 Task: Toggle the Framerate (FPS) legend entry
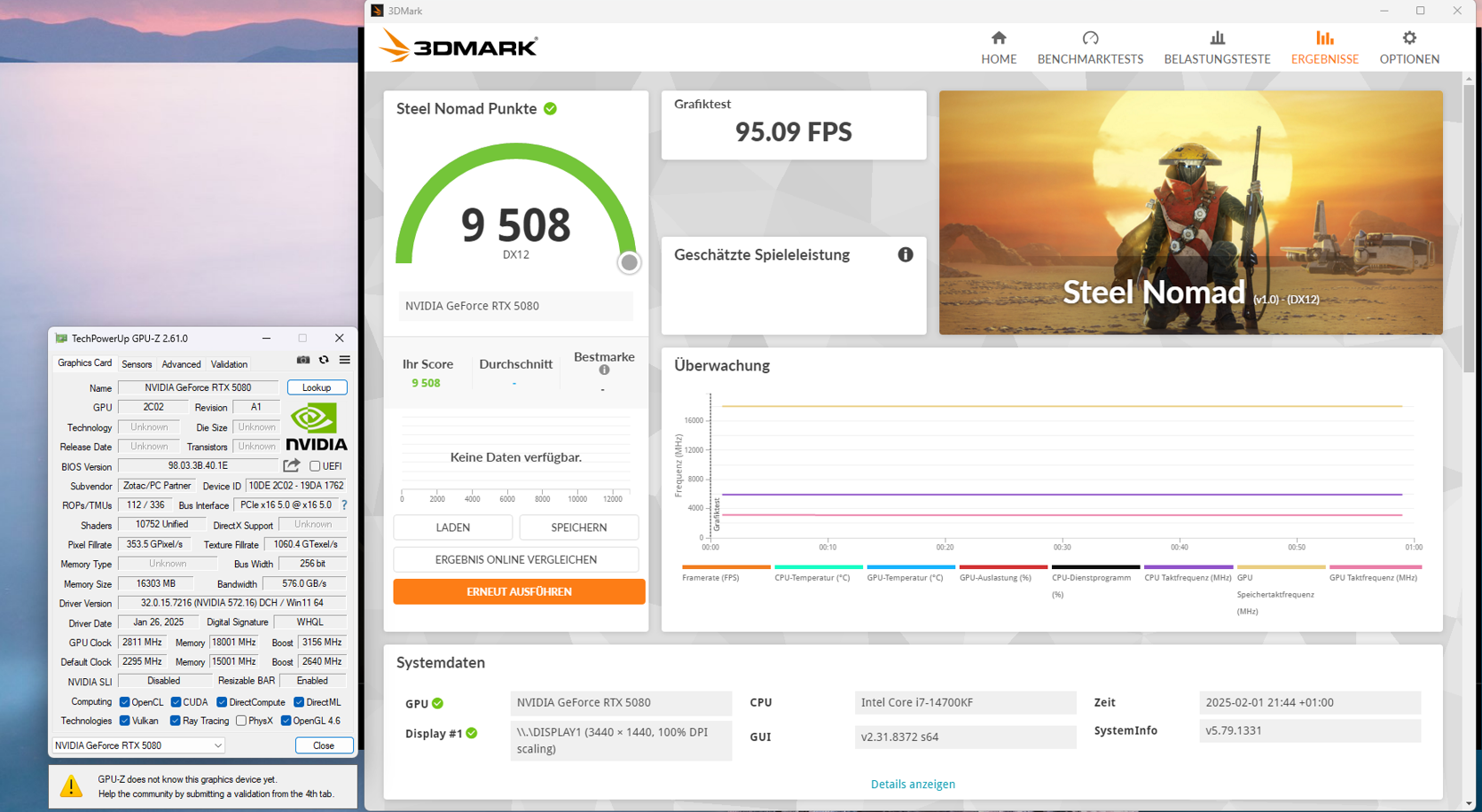[725, 574]
